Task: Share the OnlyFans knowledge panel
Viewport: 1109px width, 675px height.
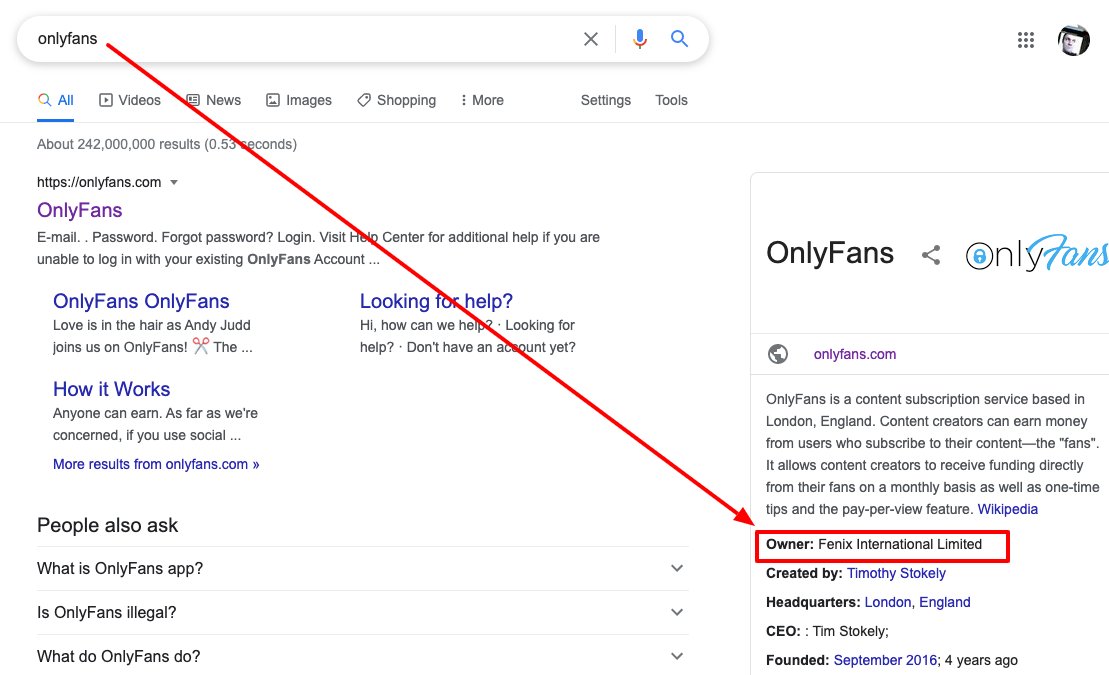Action: click(x=931, y=255)
